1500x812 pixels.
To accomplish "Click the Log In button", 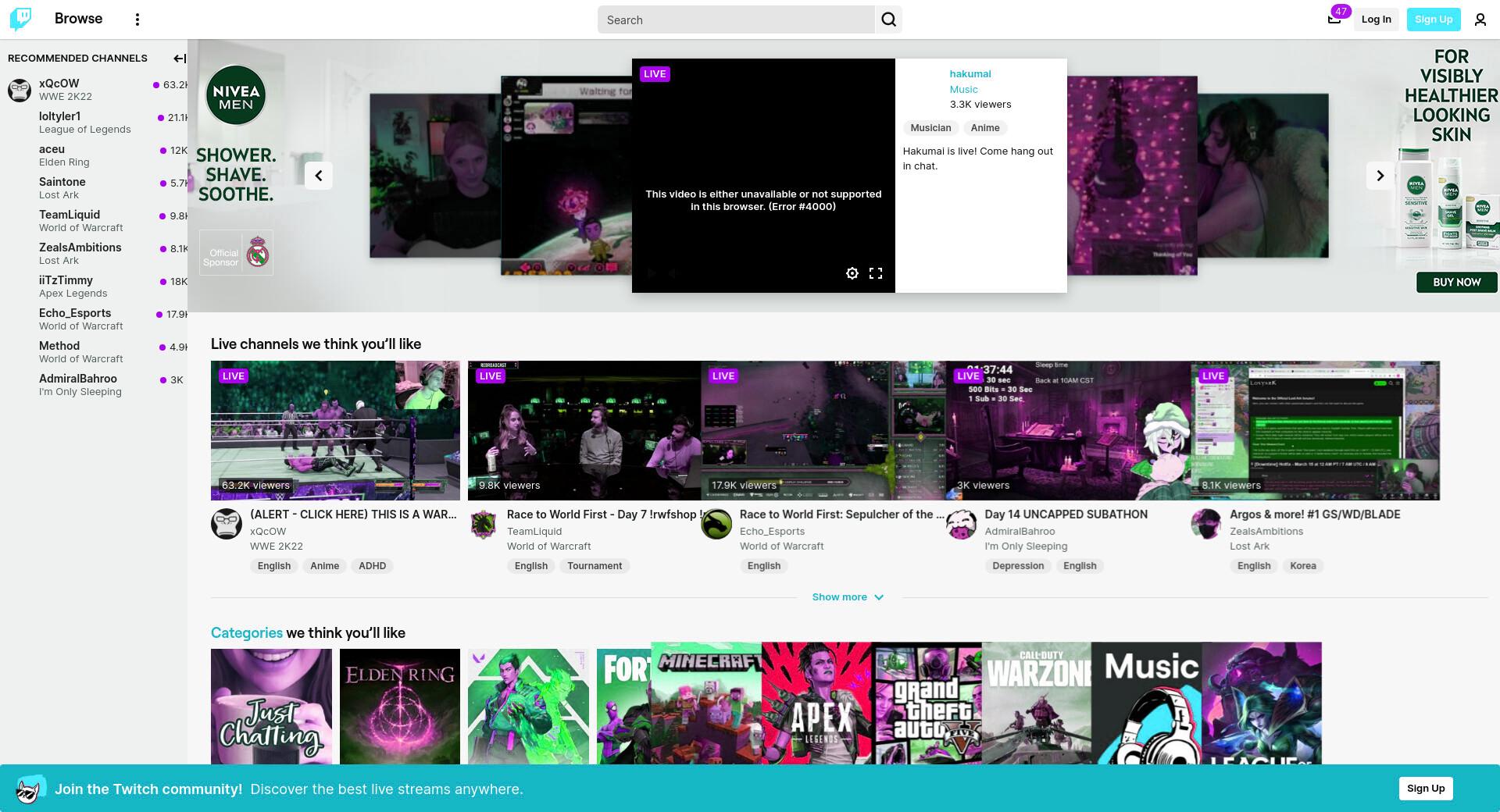I will pos(1376,20).
